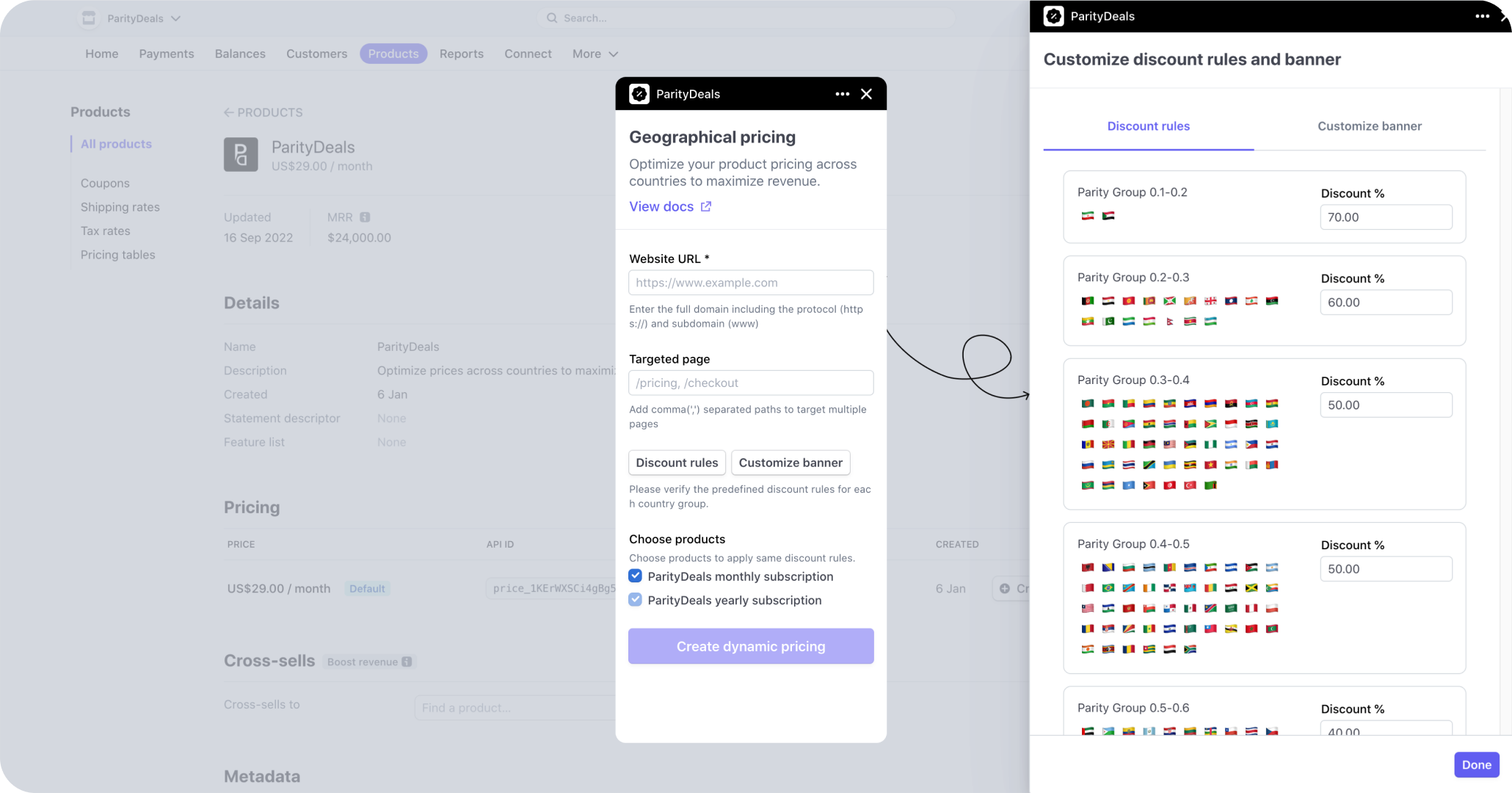The width and height of the screenshot is (1512, 793).
Task: Toggle ParityDeals yearly subscription checkbox
Action: point(636,600)
